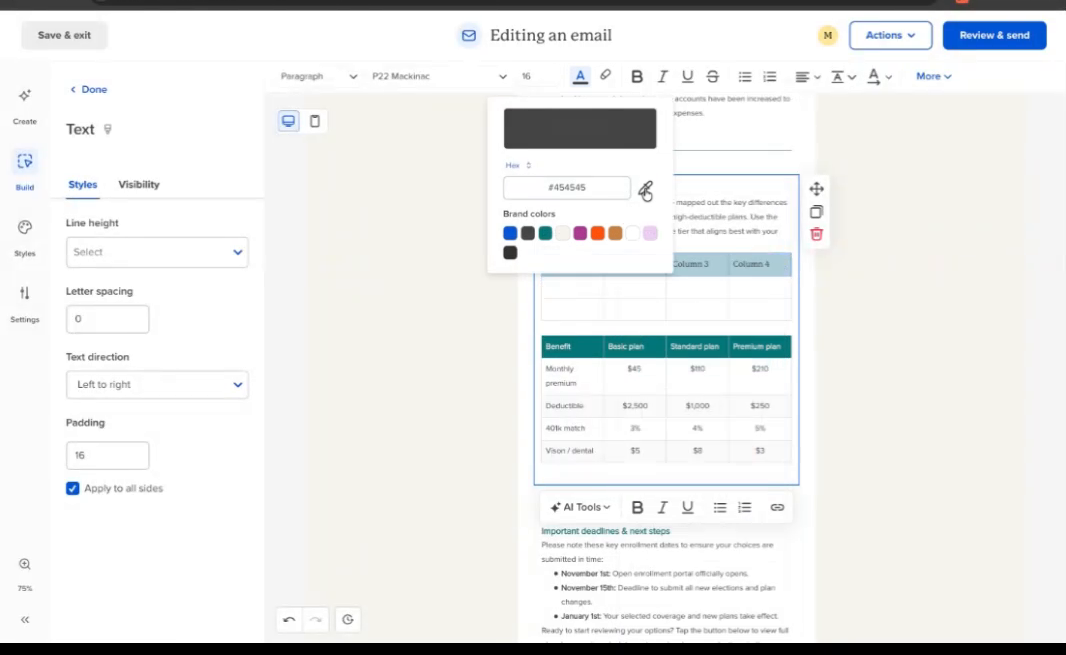
Task: Open the vertical spacing dropdown
Action: point(843,76)
